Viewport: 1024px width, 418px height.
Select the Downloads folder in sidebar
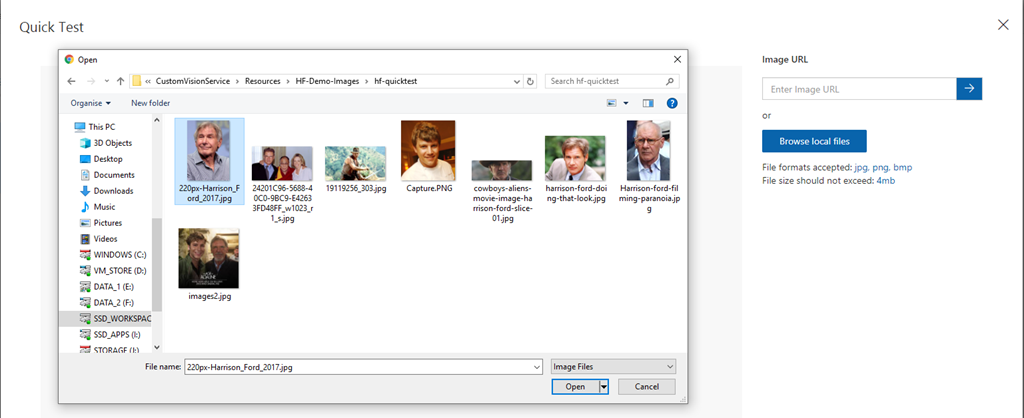[113, 191]
